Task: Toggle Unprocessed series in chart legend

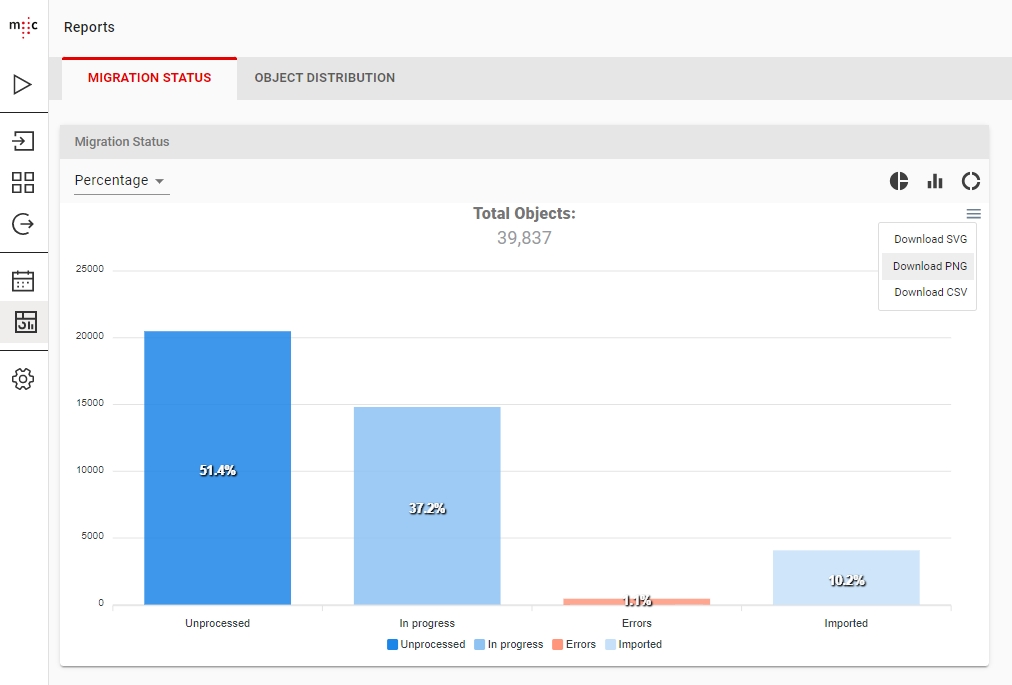Action: coord(425,645)
